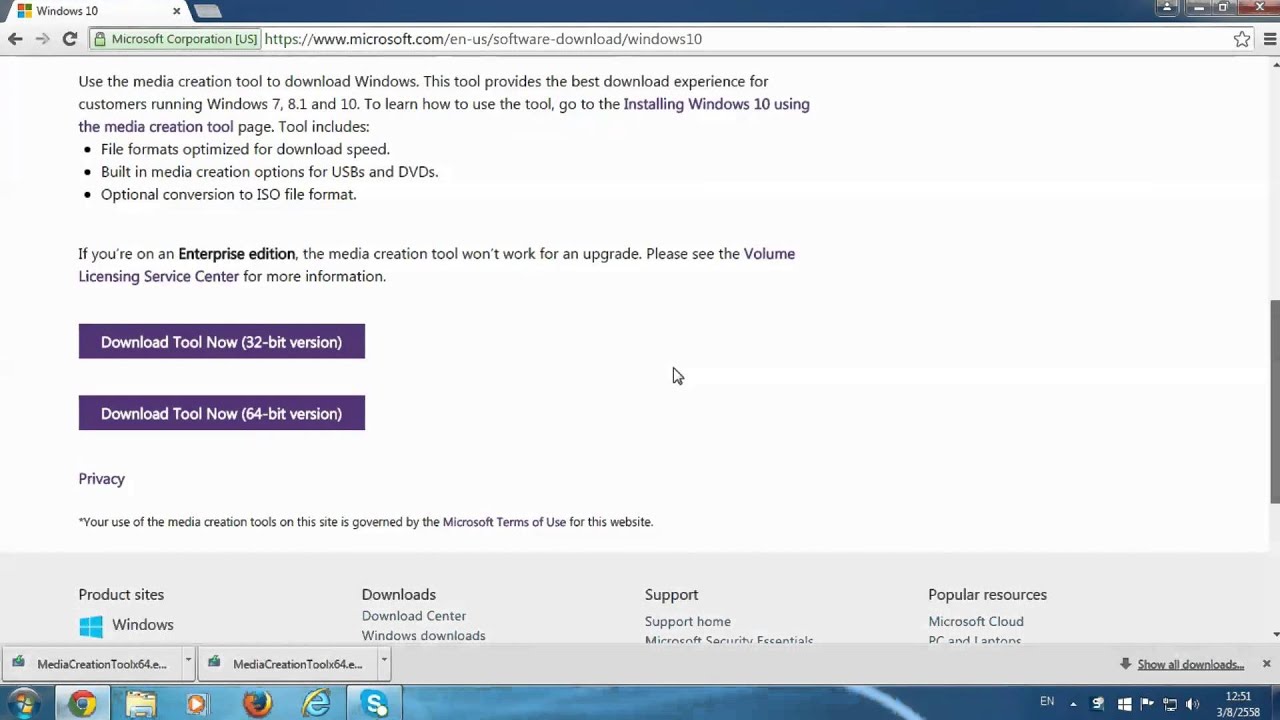Image resolution: width=1280 pixels, height=720 pixels.
Task: Bookmark this page with the star icon
Action: pyautogui.click(x=1242, y=39)
